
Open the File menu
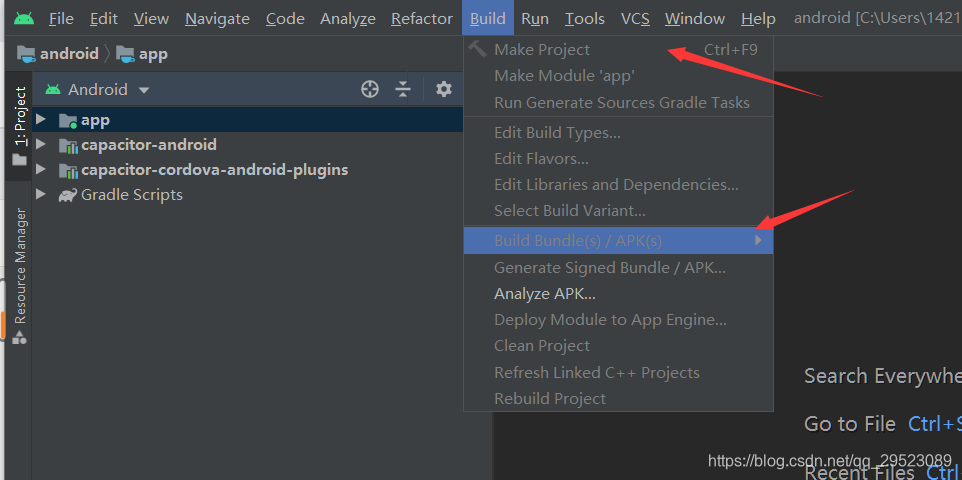click(61, 19)
